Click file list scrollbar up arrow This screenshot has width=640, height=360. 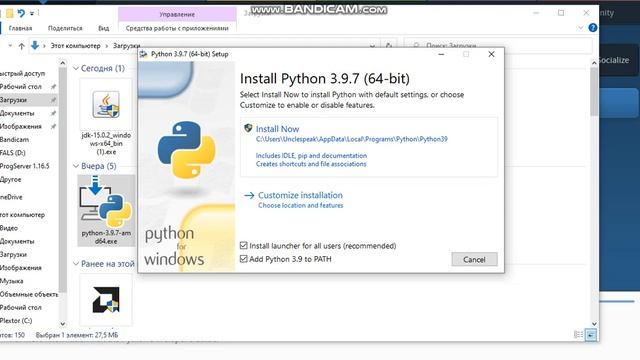click(x=594, y=63)
